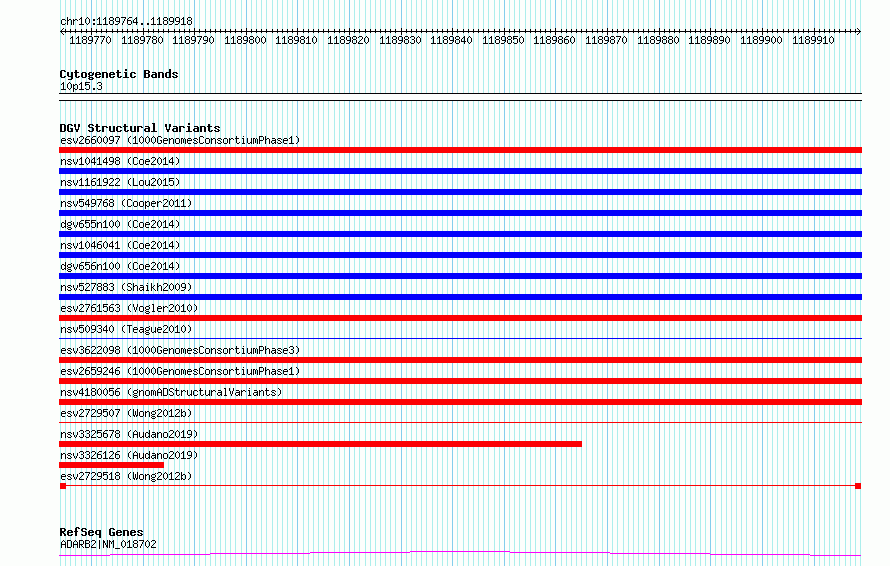The height and width of the screenshot is (566, 890).
Task: Click the ruler's right arrow end
Action: click(858, 32)
